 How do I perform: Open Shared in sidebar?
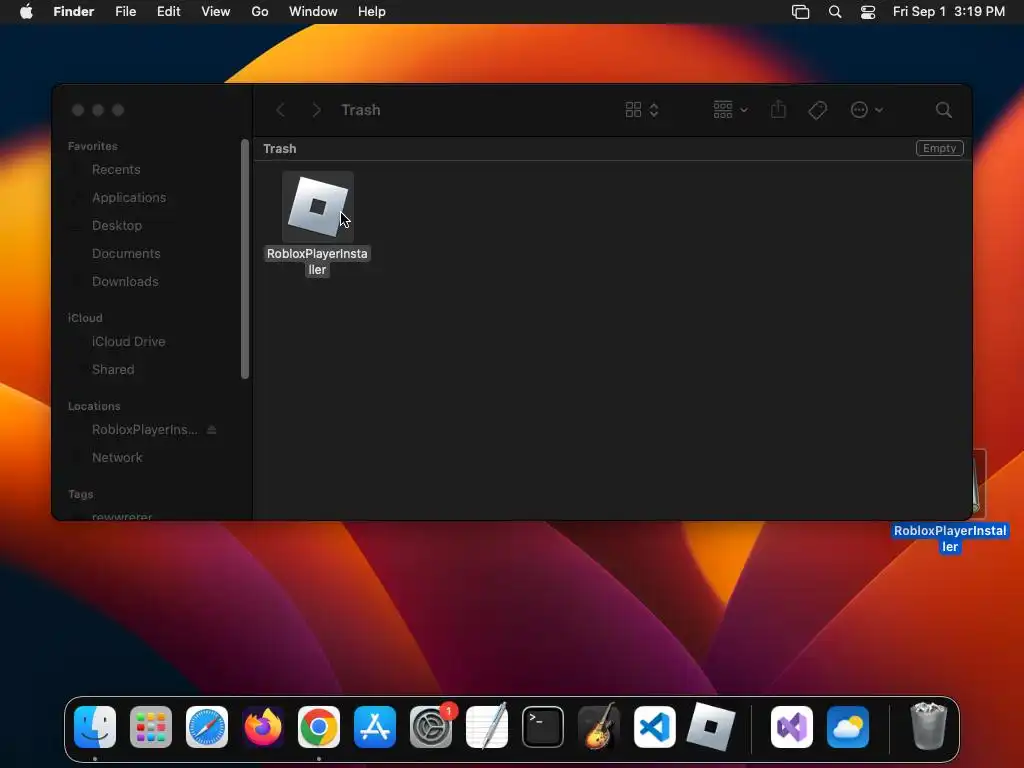[113, 370]
